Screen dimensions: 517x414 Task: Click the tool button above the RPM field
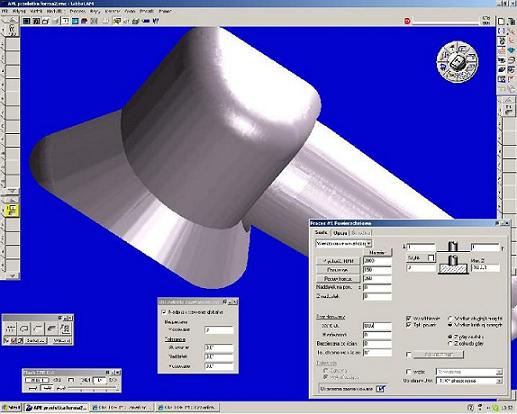[x=377, y=252]
